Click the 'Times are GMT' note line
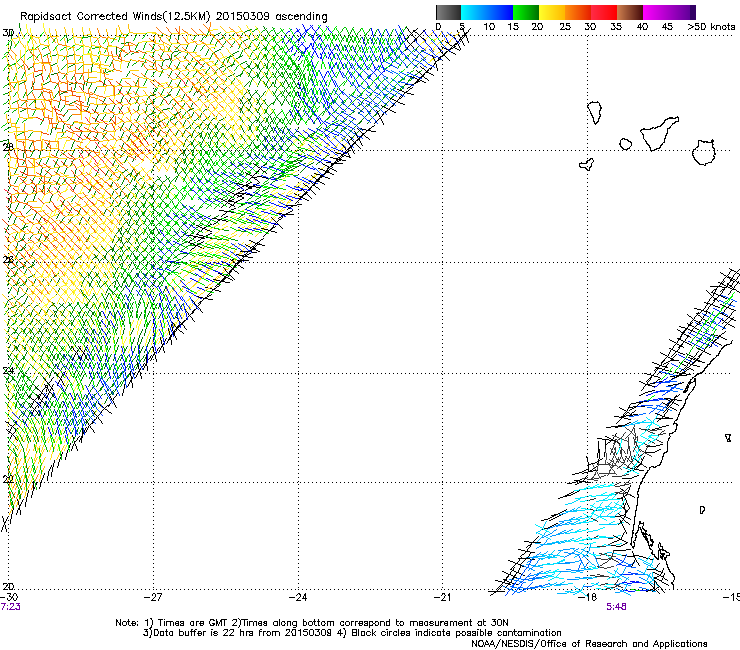 [312, 623]
